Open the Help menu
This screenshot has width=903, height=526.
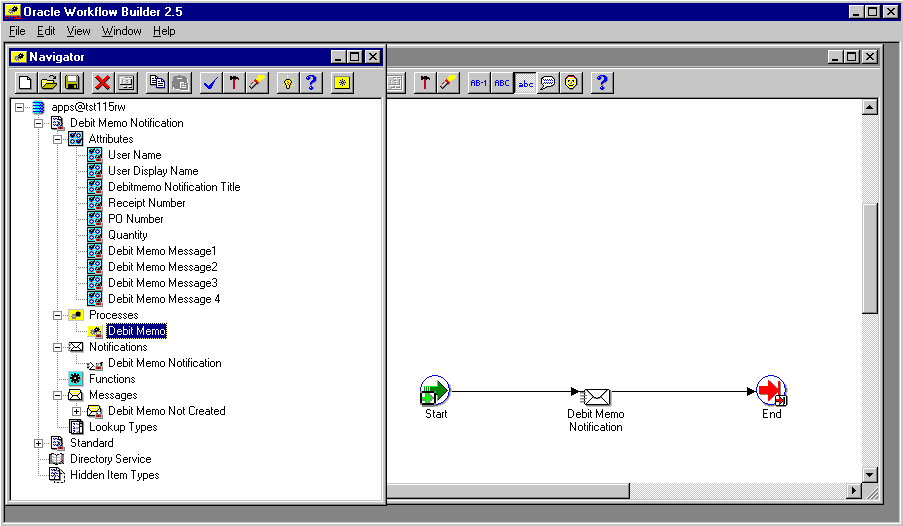point(164,31)
